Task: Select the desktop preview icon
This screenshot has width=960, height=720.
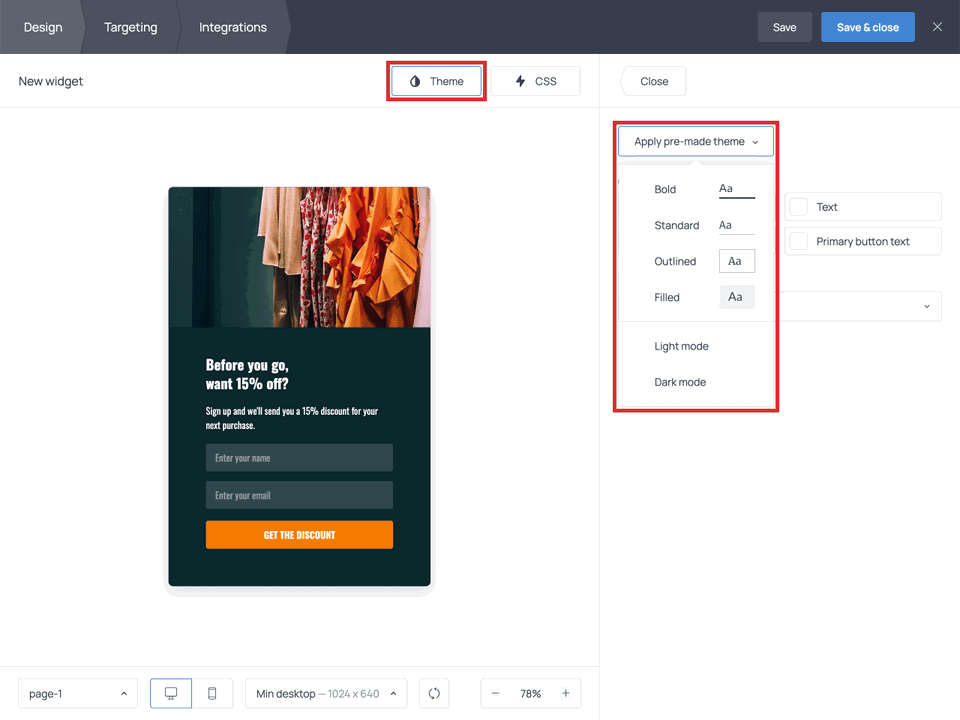Action: point(170,693)
